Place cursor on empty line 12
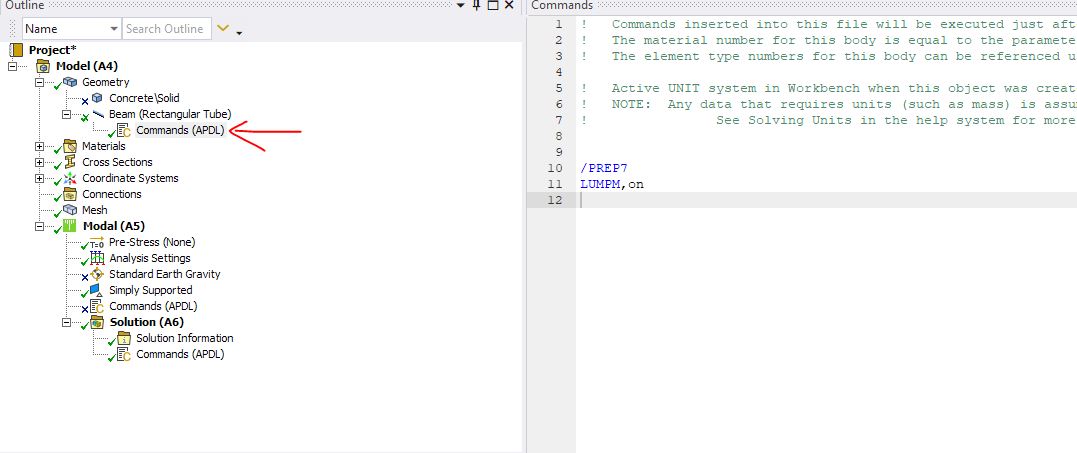The height and width of the screenshot is (453, 1077). click(828, 200)
